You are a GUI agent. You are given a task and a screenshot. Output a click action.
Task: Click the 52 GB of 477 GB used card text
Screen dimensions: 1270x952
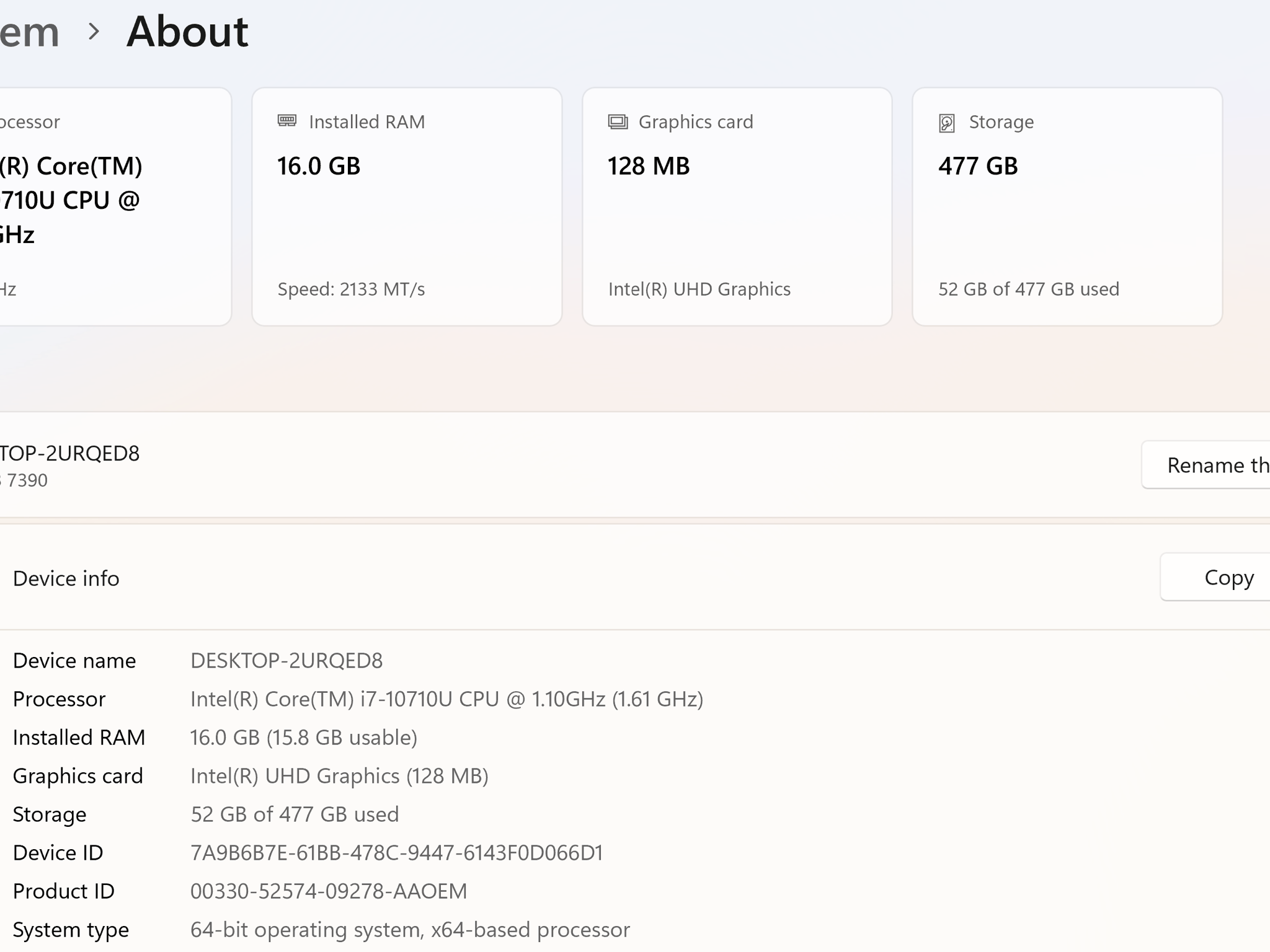coord(1028,289)
